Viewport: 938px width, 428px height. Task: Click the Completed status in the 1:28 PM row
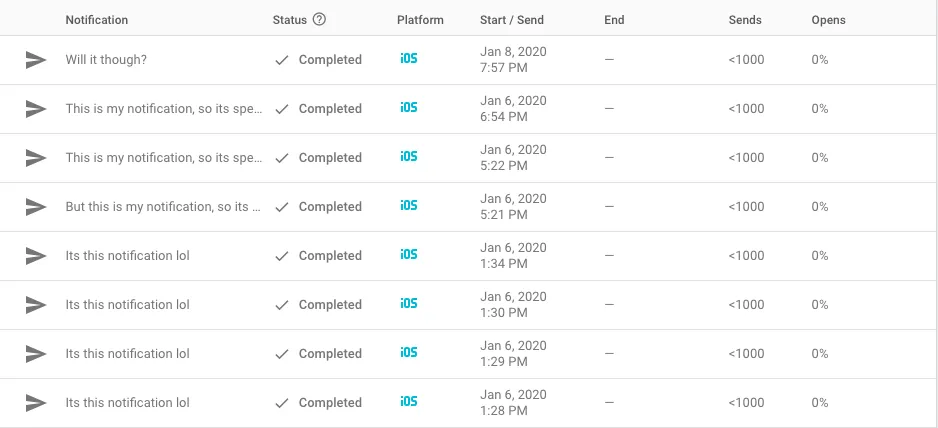[x=329, y=403]
